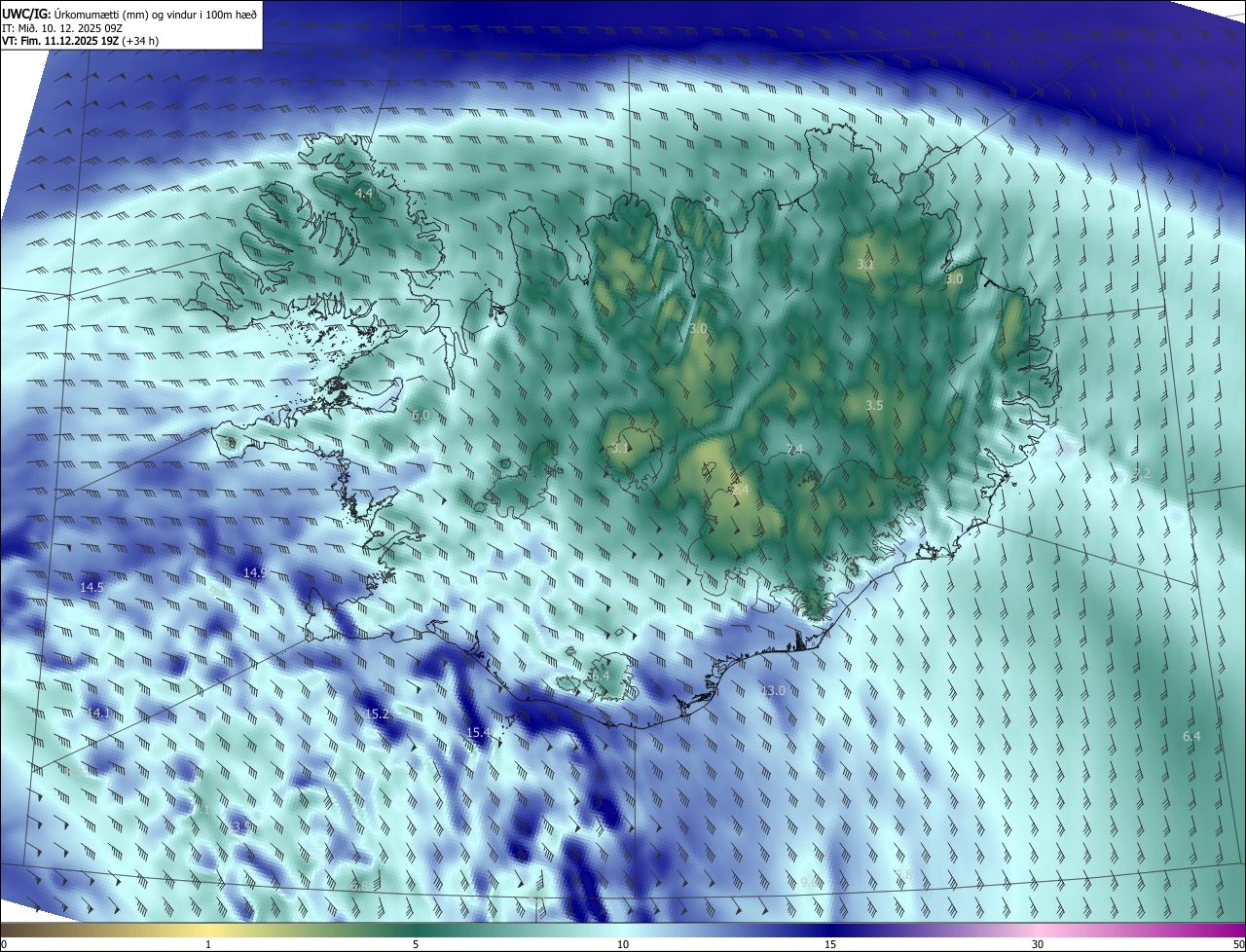Click the 4.4 value label
Screen dimensions: 1246x952
[x=363, y=194]
